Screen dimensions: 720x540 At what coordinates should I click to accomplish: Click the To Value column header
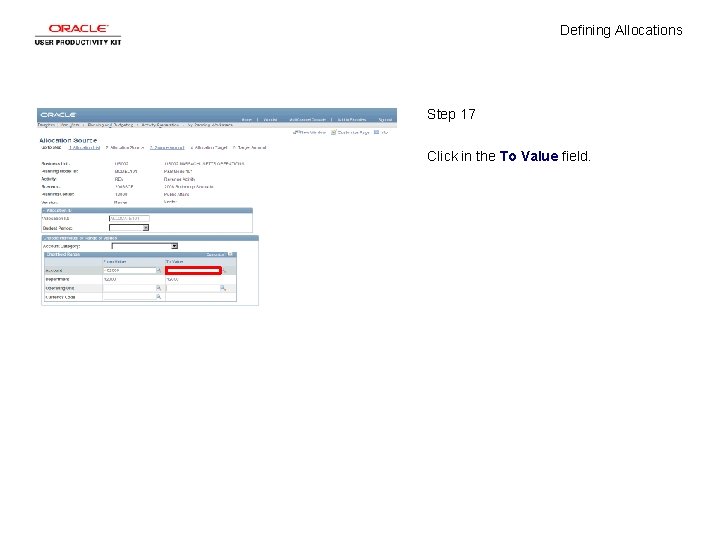tap(174, 262)
